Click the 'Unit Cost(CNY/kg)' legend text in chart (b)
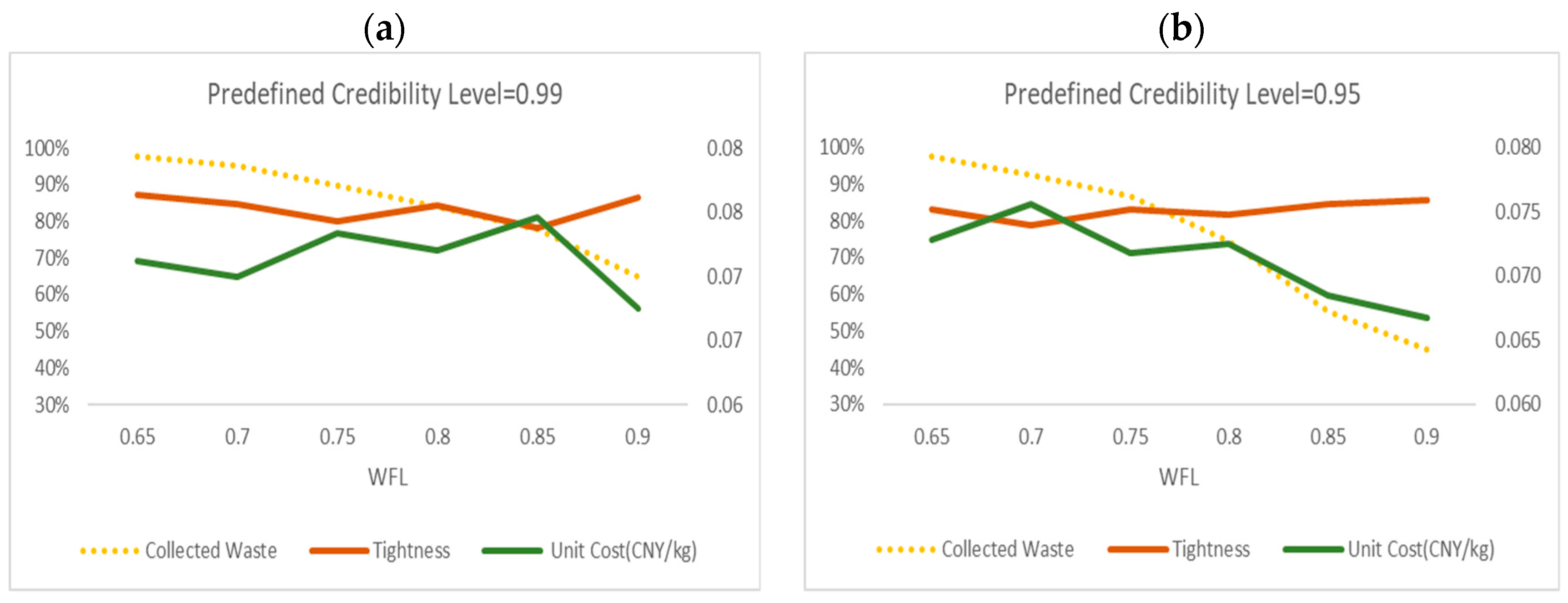The image size is (1568, 603). pos(1421,549)
